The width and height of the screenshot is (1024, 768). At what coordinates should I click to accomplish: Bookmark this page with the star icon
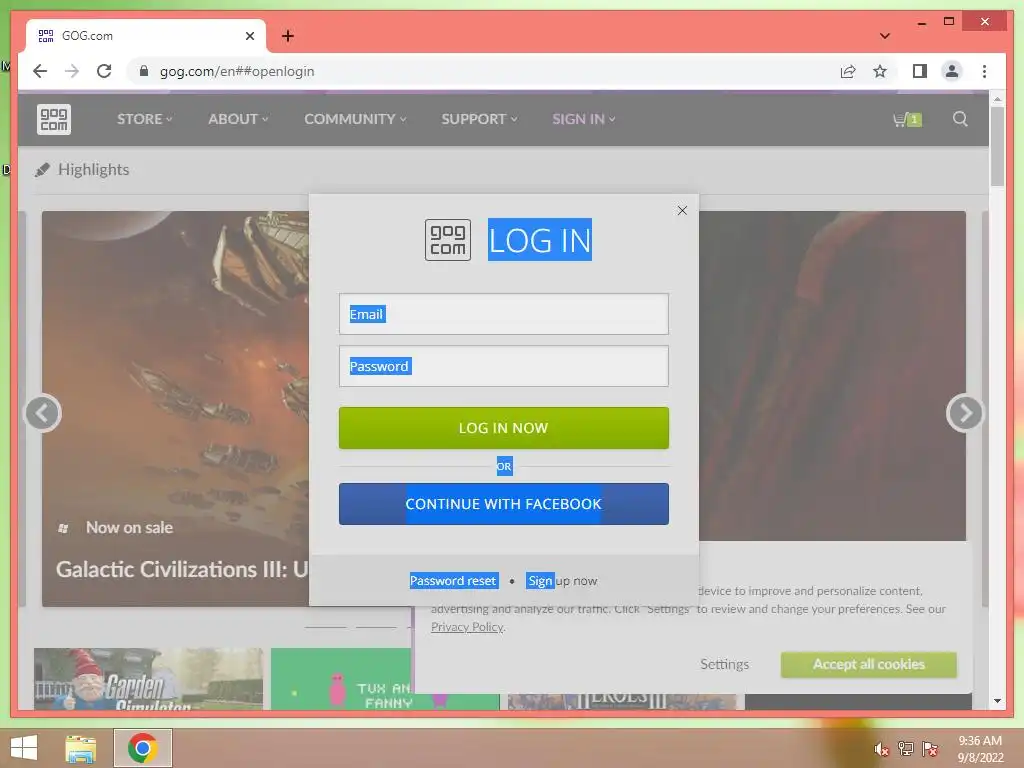880,71
